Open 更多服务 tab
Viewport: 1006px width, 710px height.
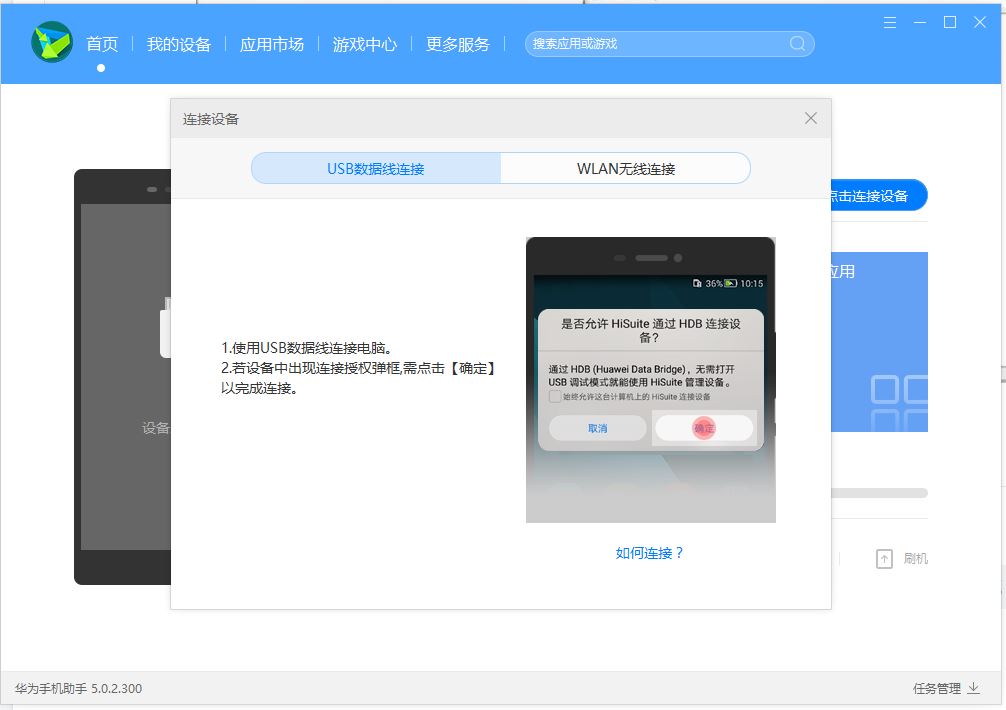click(x=457, y=44)
